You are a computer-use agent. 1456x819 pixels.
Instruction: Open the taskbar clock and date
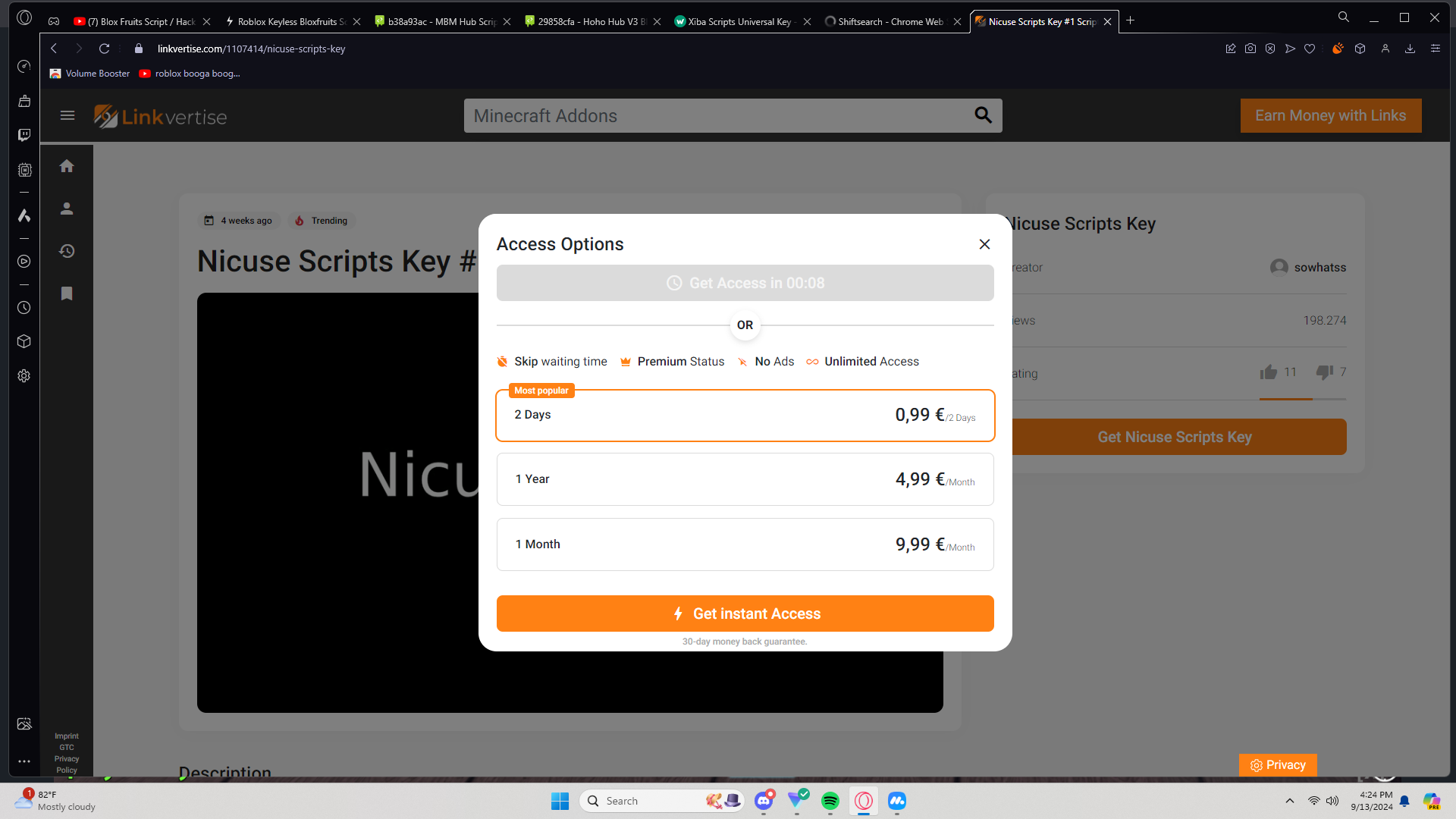1373,801
